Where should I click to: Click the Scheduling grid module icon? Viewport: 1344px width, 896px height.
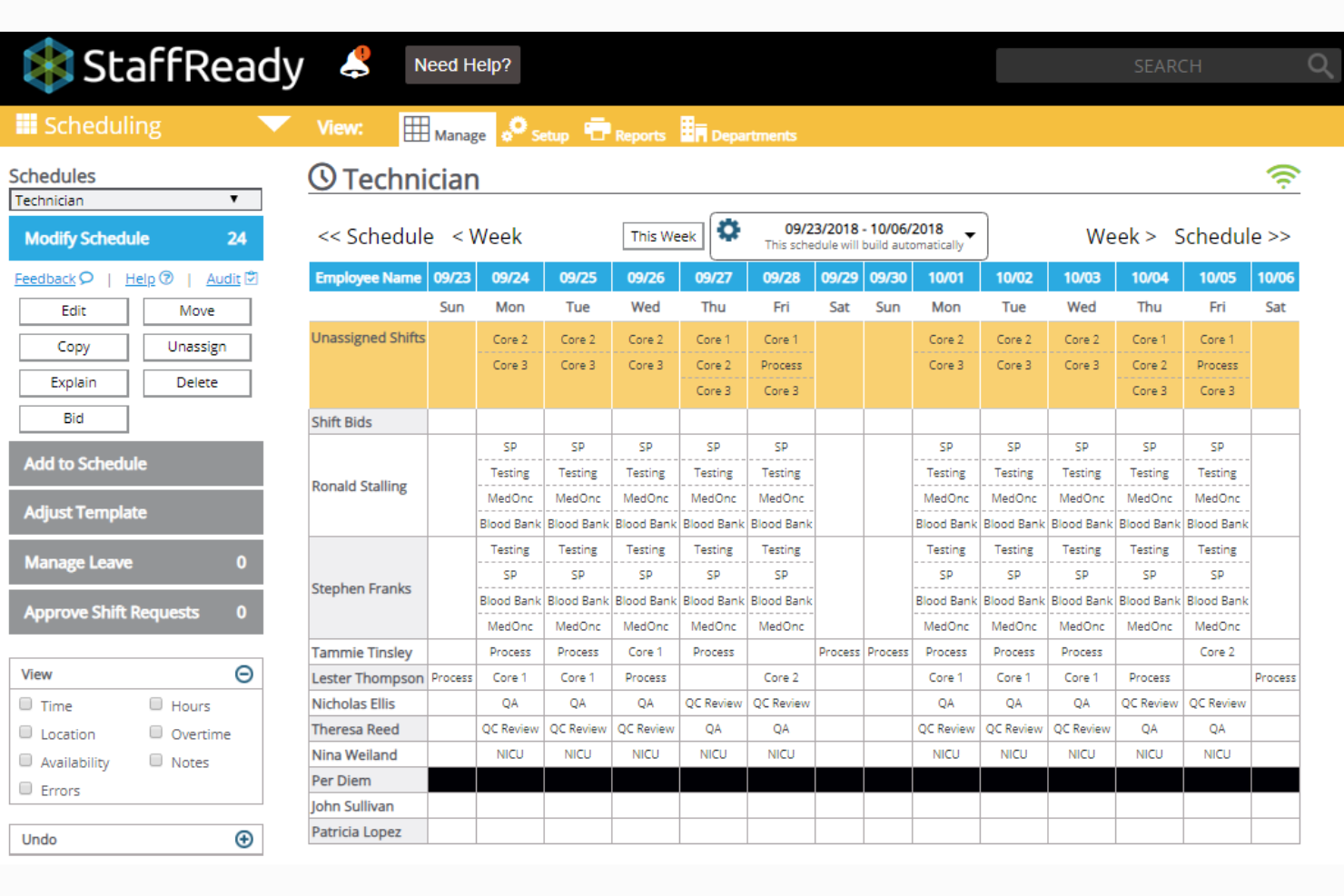pyautogui.click(x=27, y=124)
